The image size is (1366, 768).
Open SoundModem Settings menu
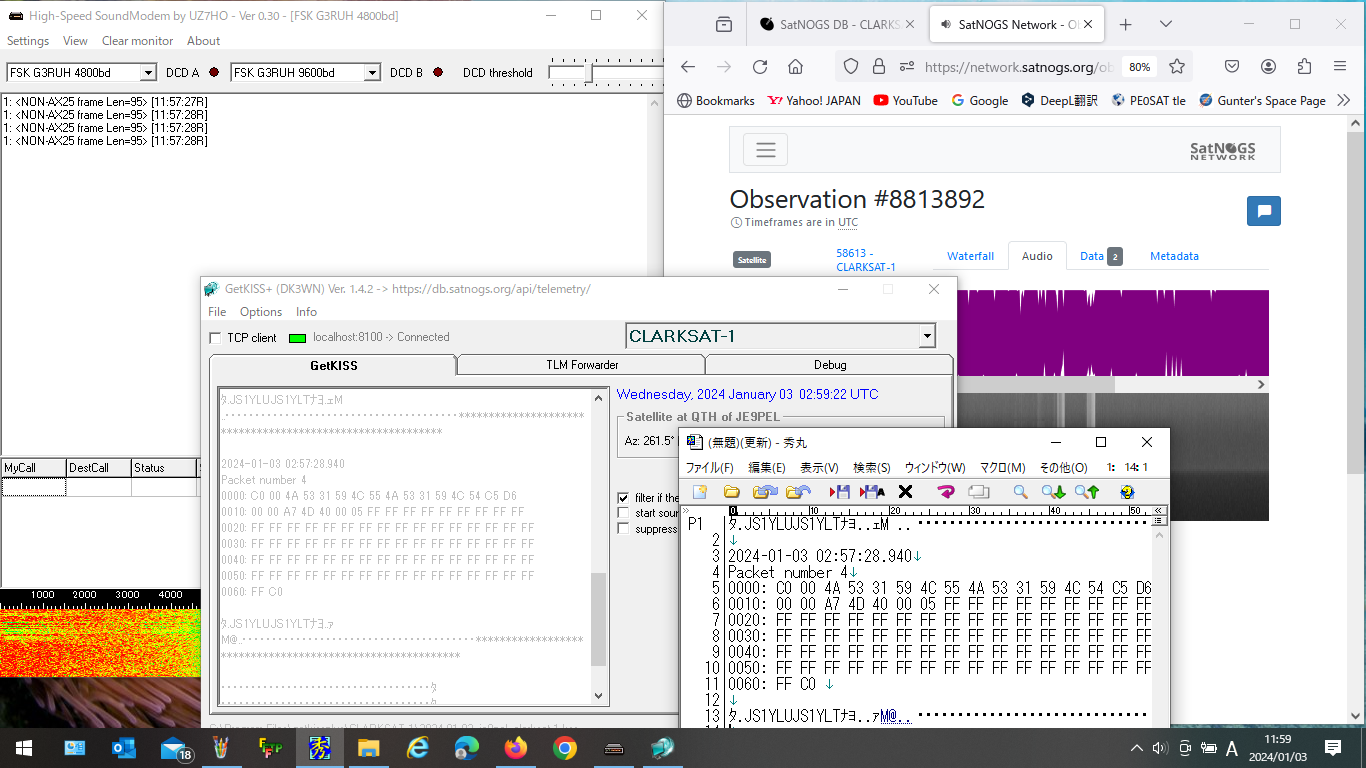(28, 41)
